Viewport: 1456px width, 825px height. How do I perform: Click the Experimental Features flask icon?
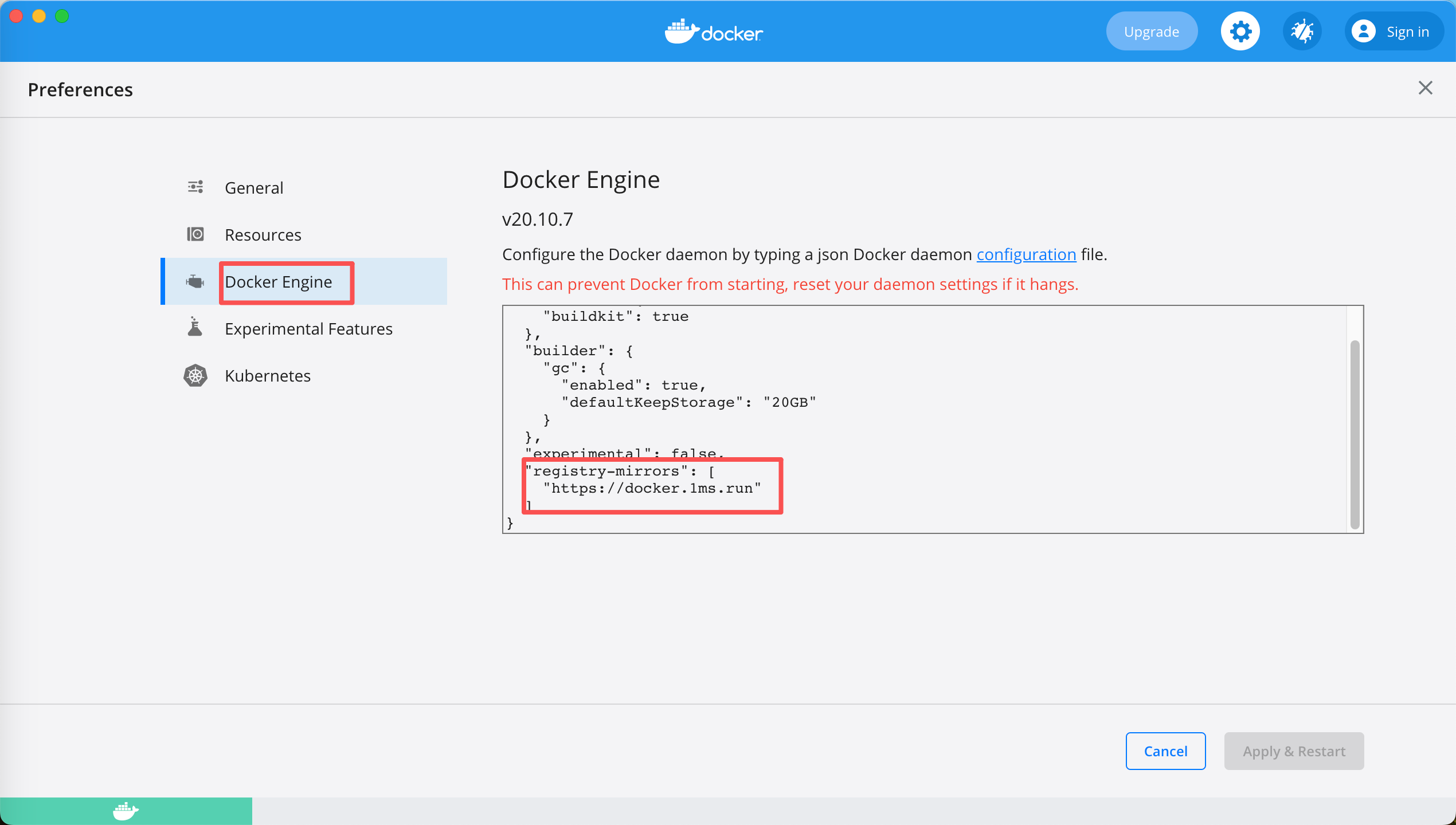pos(195,327)
